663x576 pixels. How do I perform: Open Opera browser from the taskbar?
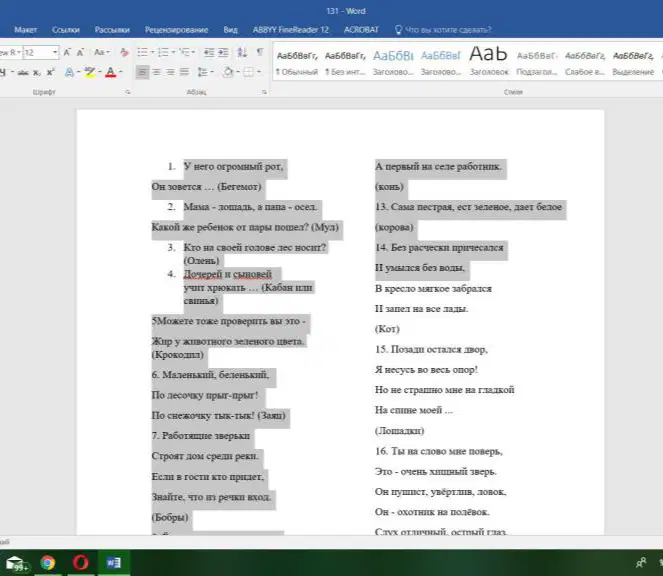click(x=80, y=562)
